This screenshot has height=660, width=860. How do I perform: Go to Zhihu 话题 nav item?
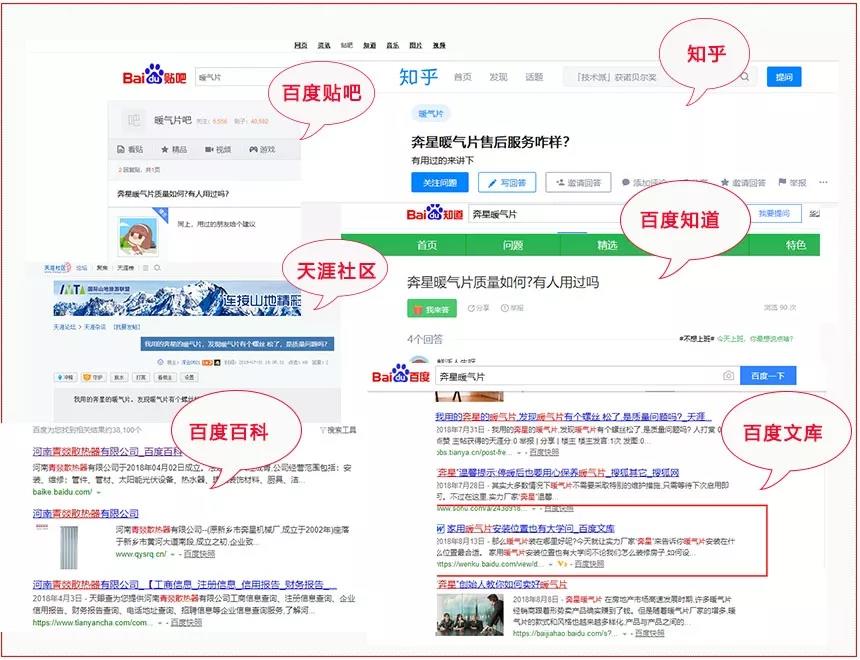coord(534,77)
